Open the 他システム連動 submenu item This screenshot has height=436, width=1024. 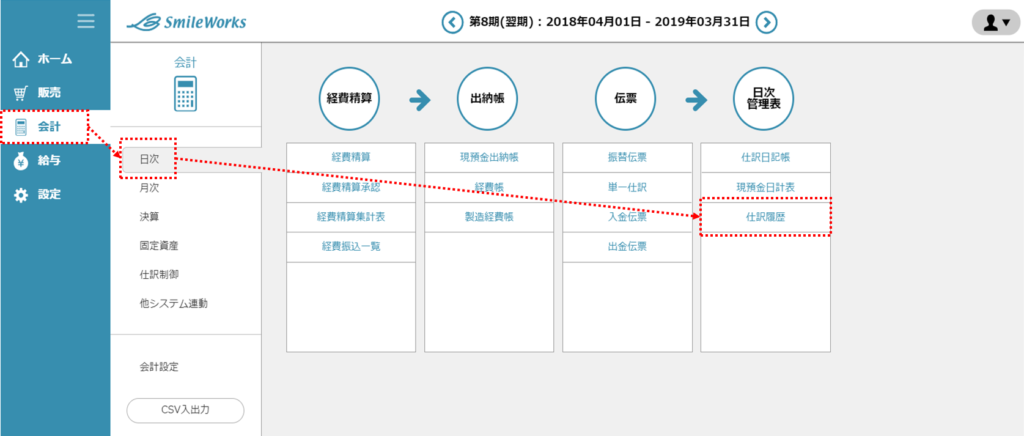pos(174,304)
